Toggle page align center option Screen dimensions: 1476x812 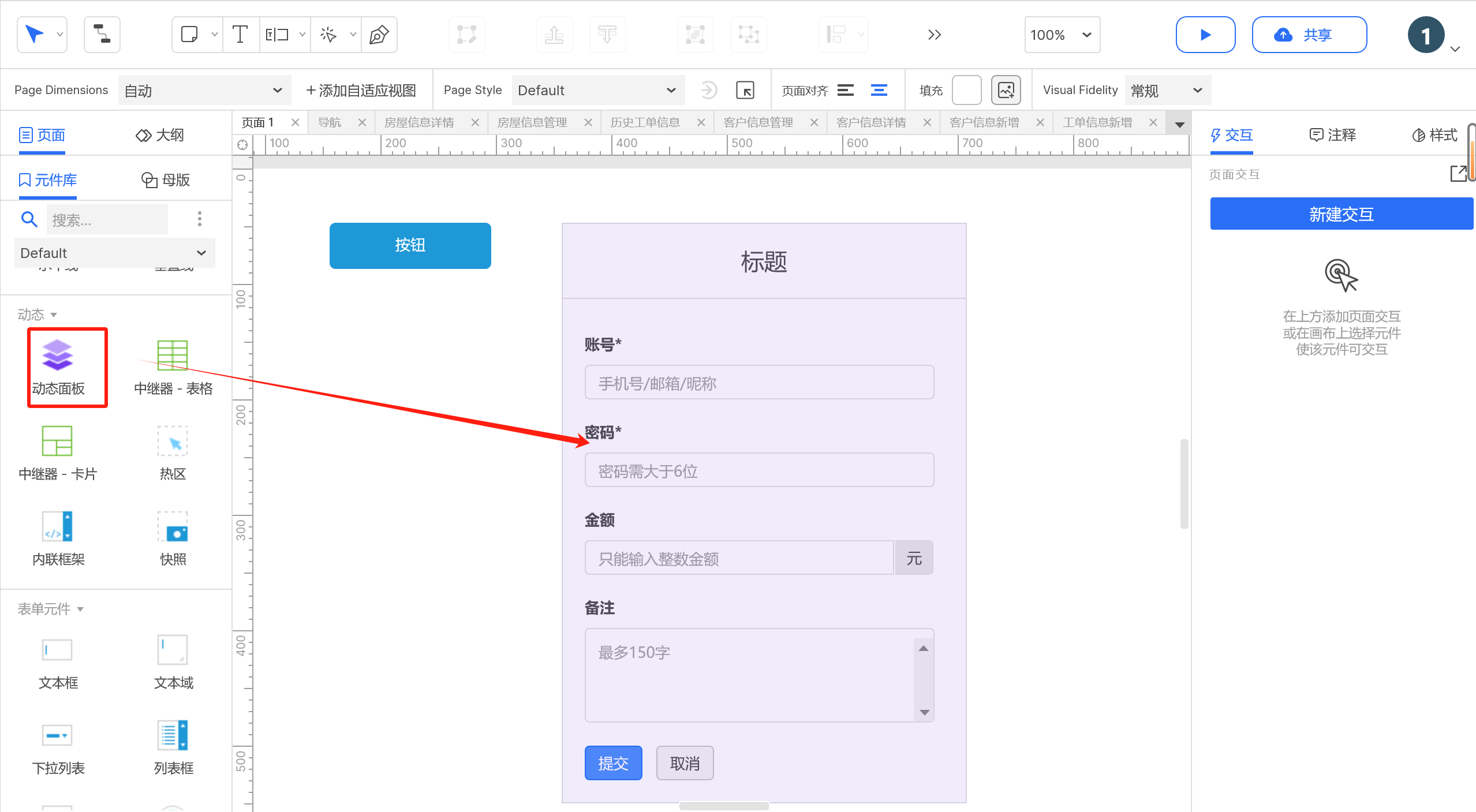879,90
